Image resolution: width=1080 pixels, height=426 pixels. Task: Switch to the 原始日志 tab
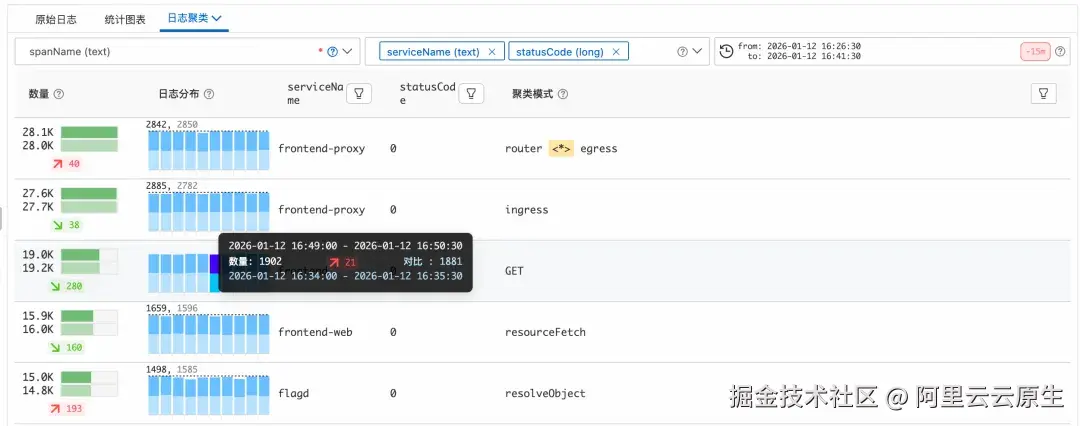[x=56, y=19]
